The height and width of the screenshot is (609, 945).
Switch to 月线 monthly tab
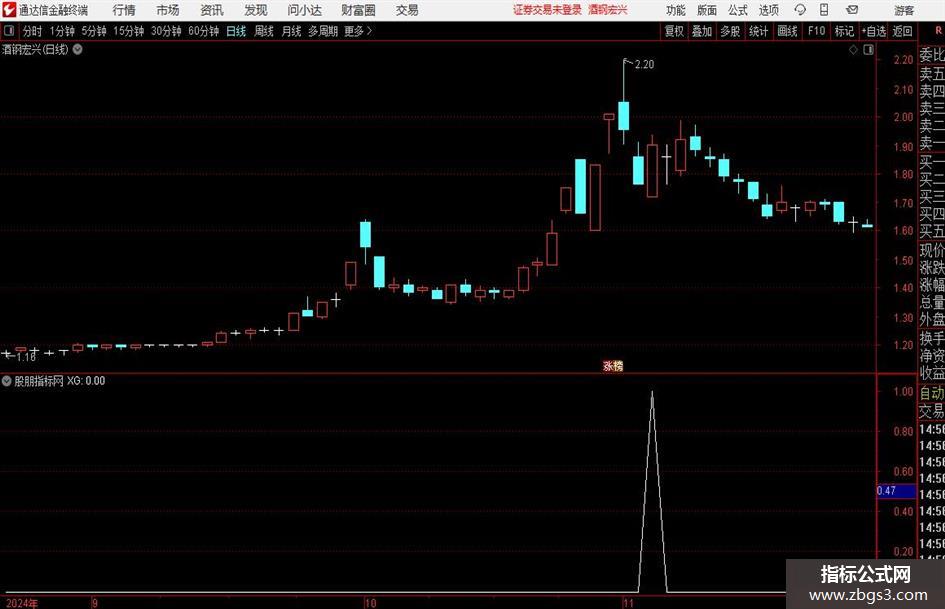(292, 31)
